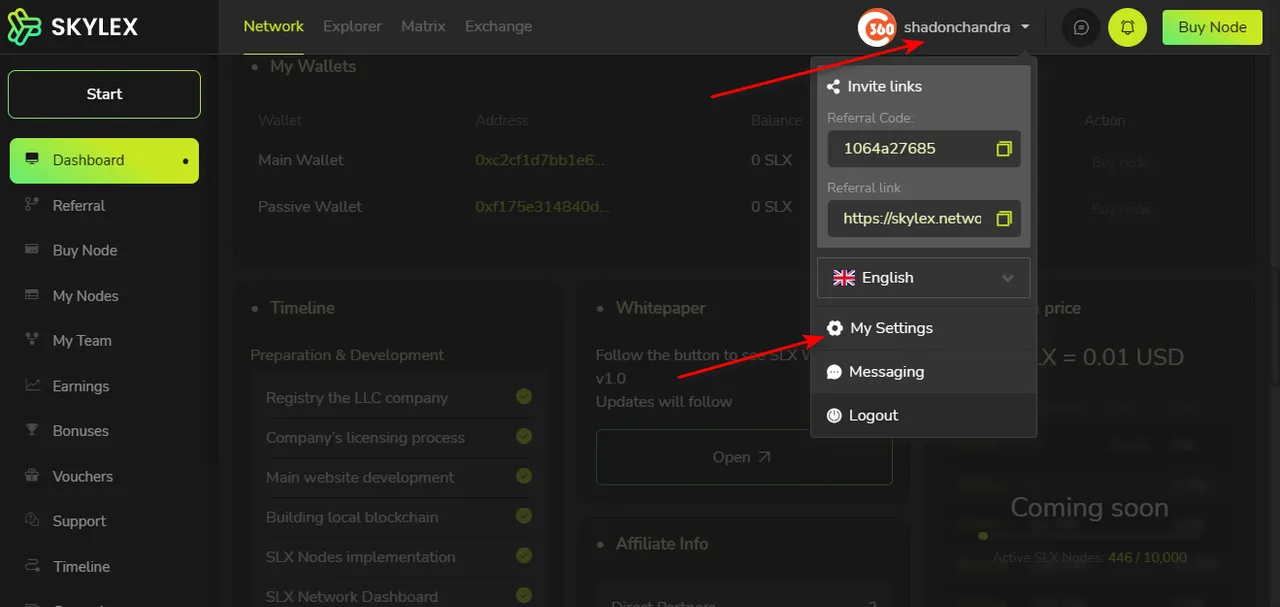Click the My Team sidebar icon

pos(32,340)
